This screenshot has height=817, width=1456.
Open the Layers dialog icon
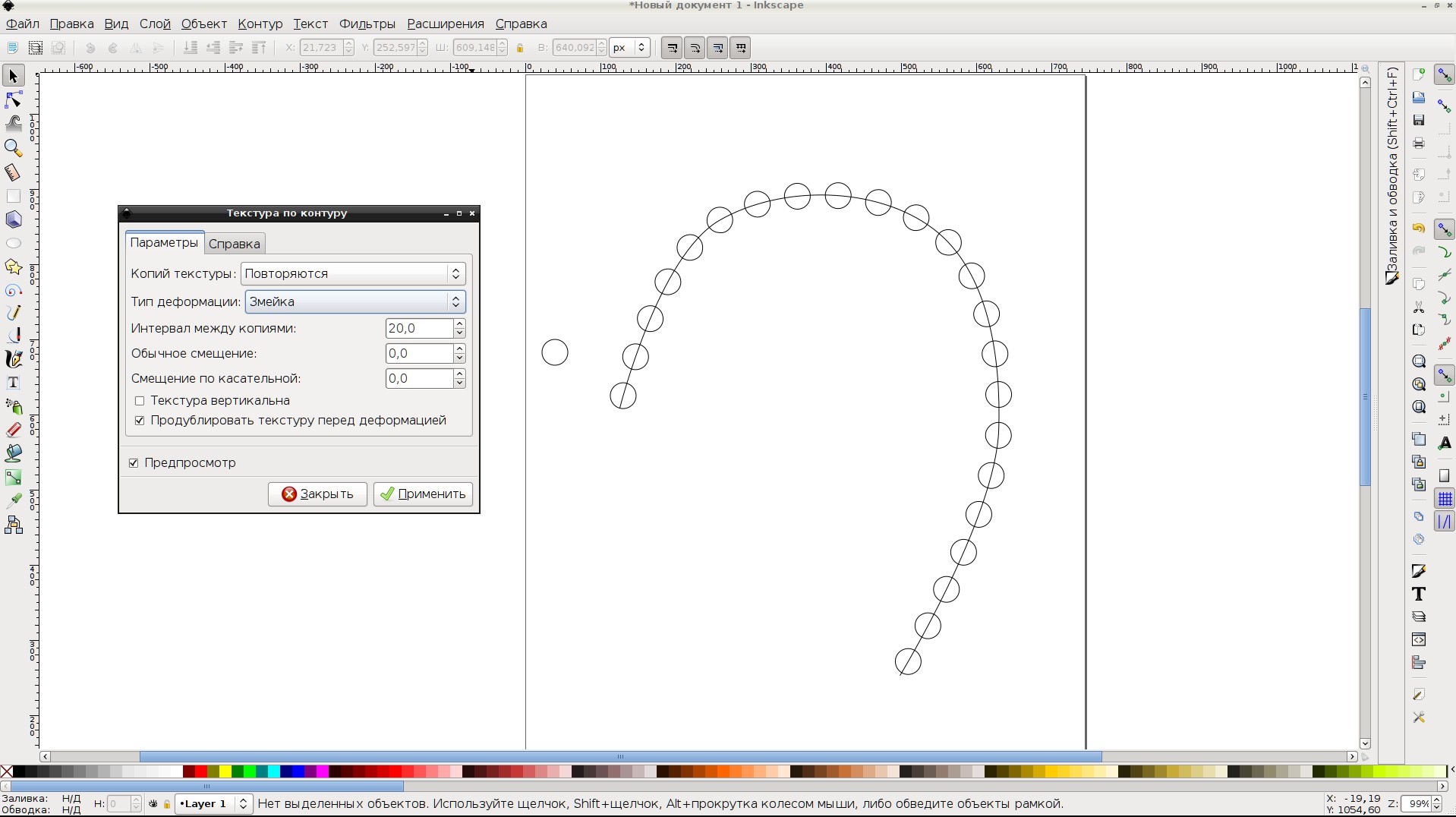(1418, 617)
